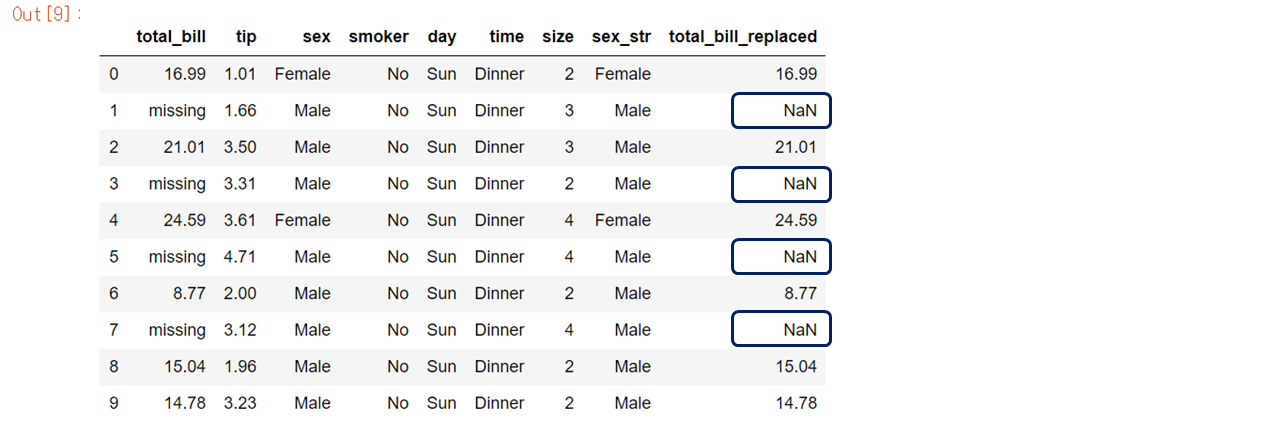The height and width of the screenshot is (436, 1280).
Task: Click the 14.78 total_bill_replaced cell
Action: pos(796,403)
